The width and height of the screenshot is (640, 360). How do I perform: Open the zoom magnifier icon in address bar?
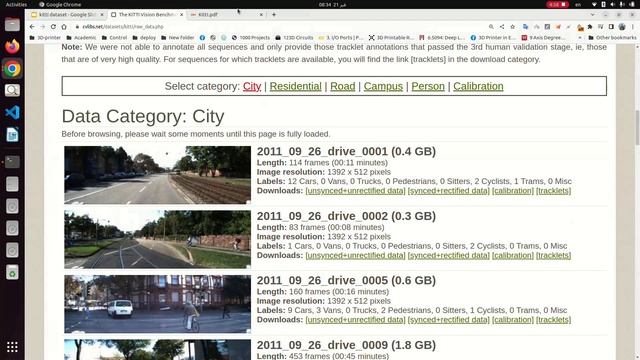pos(491,27)
